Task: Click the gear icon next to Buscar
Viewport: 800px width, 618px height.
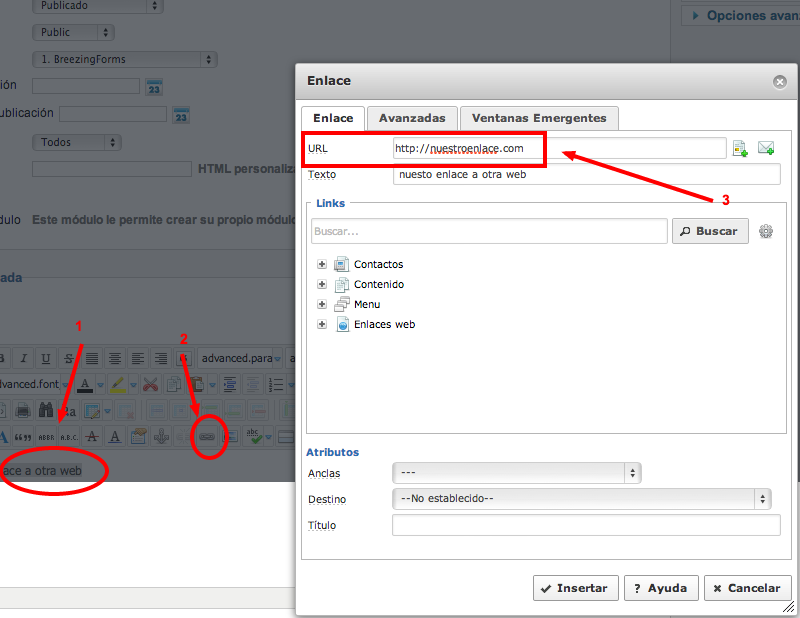Action: pyautogui.click(x=766, y=231)
